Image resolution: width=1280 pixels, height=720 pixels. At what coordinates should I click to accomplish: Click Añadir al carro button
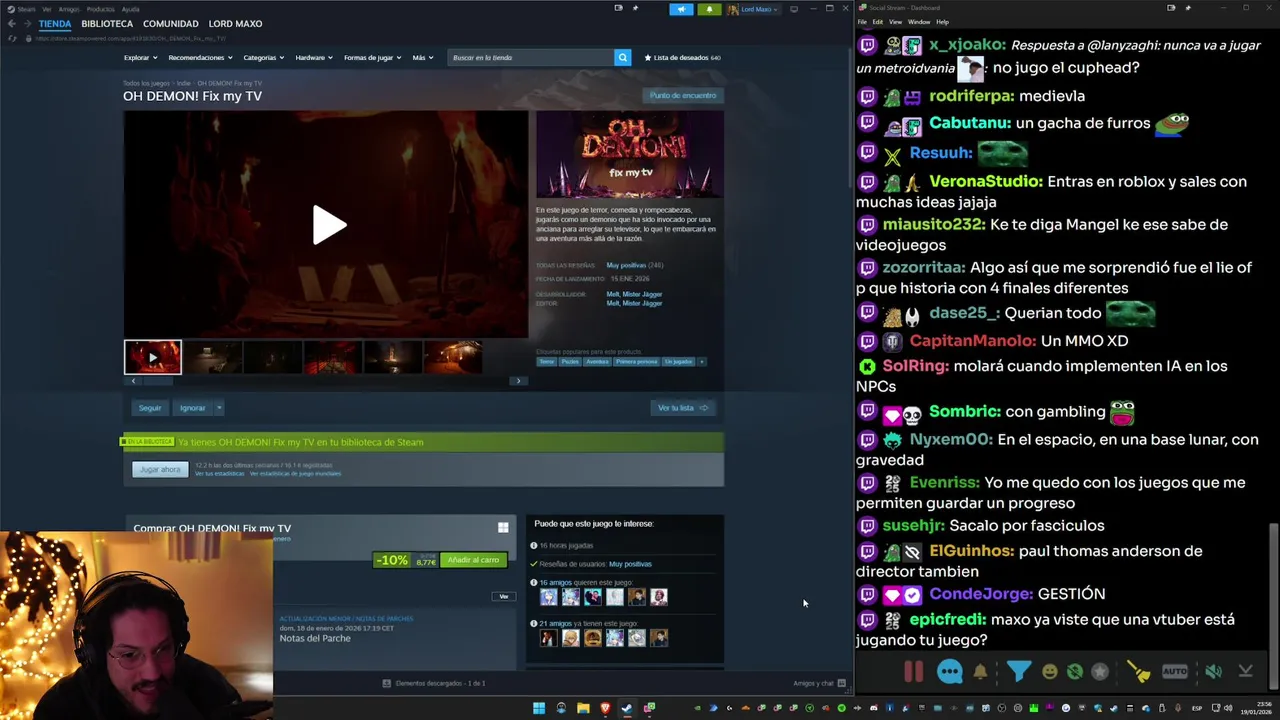click(473, 560)
